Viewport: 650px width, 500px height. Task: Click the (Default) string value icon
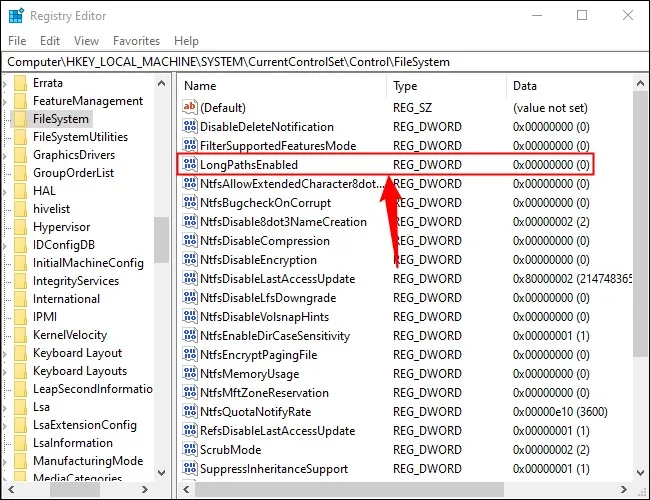[x=189, y=107]
